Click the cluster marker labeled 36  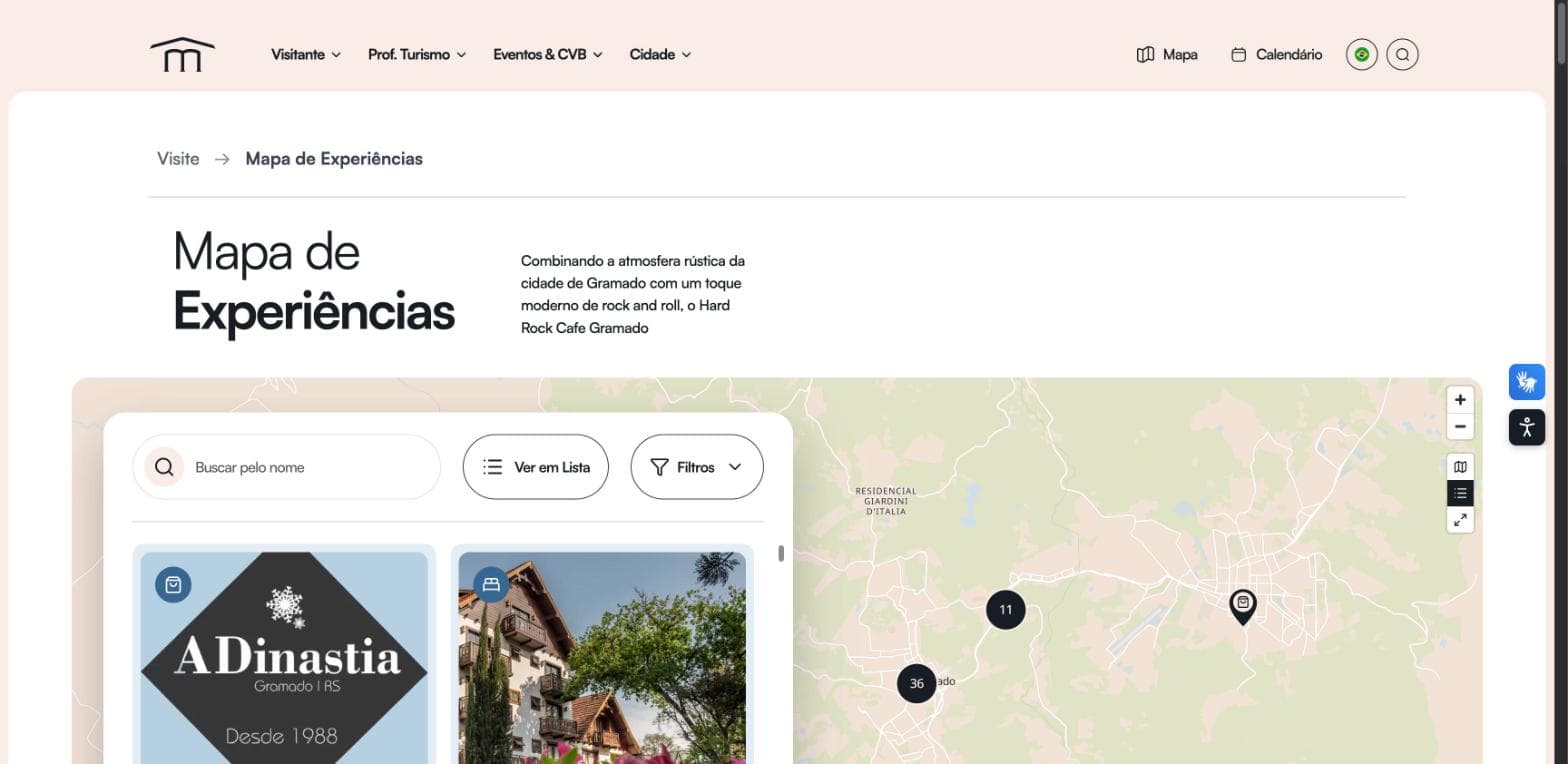click(x=916, y=684)
